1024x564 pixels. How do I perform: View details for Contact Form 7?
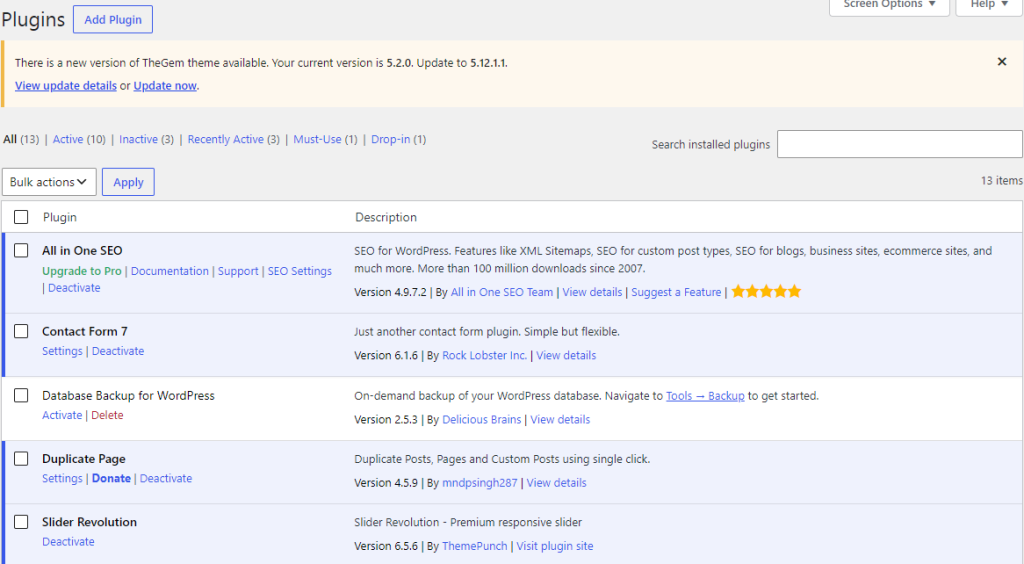pos(566,356)
